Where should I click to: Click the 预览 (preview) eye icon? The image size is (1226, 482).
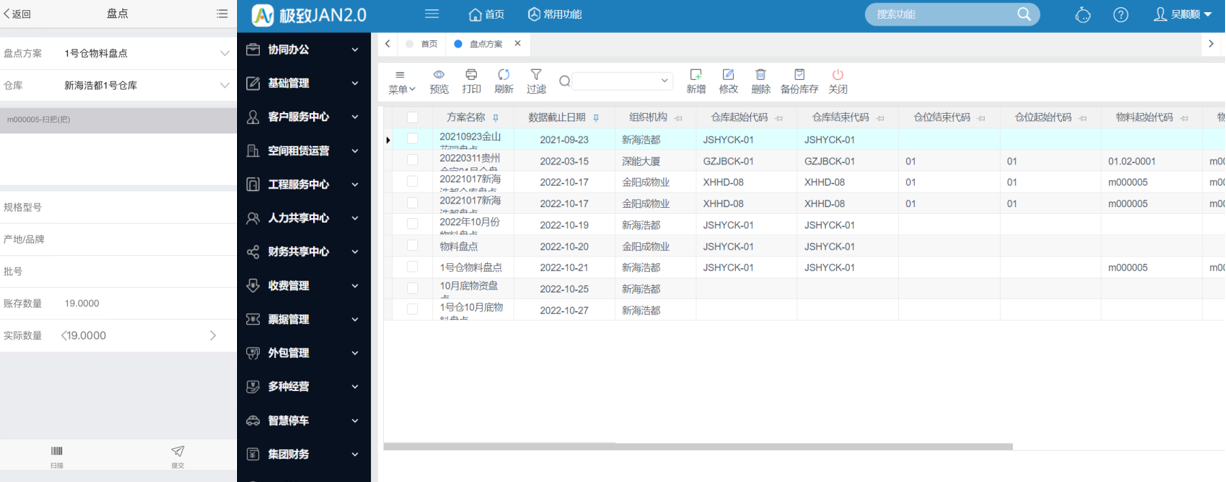[x=439, y=75]
